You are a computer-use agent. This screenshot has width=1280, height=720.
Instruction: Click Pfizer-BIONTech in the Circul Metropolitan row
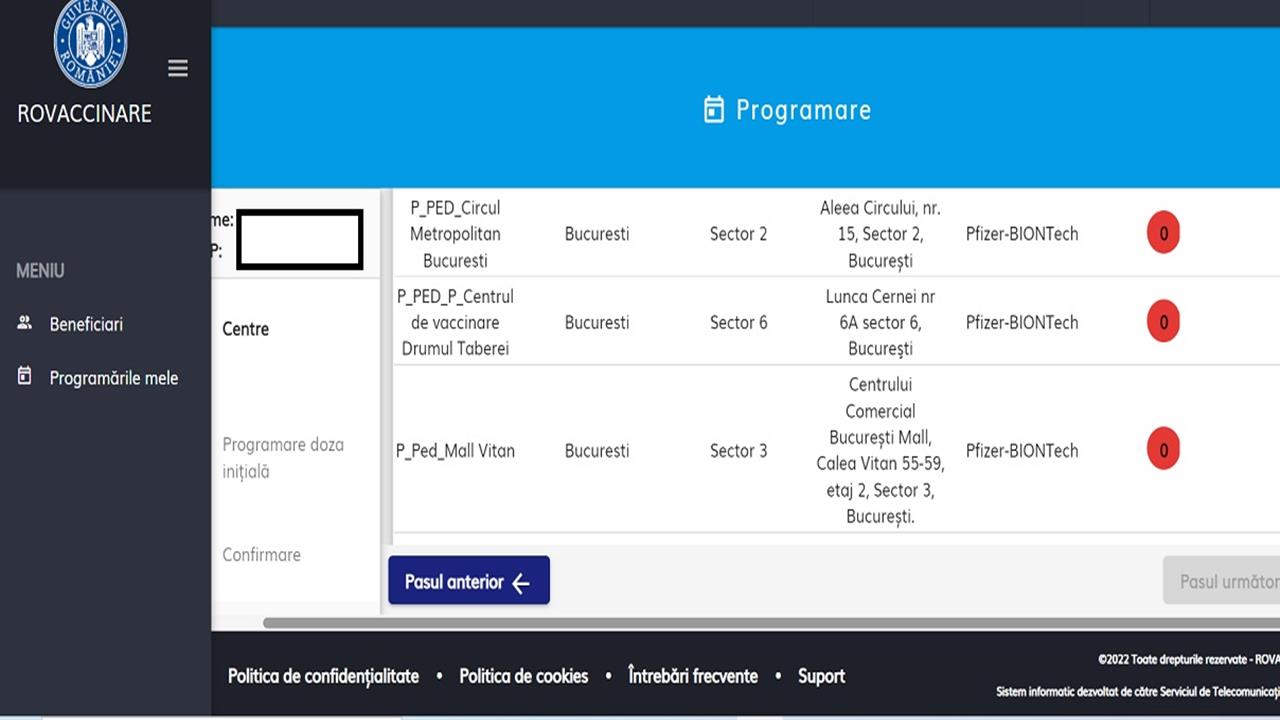1022,234
